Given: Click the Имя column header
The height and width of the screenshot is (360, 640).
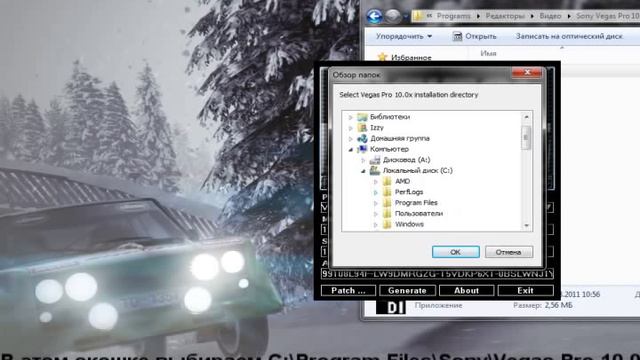Looking at the screenshot, I should 488,53.
